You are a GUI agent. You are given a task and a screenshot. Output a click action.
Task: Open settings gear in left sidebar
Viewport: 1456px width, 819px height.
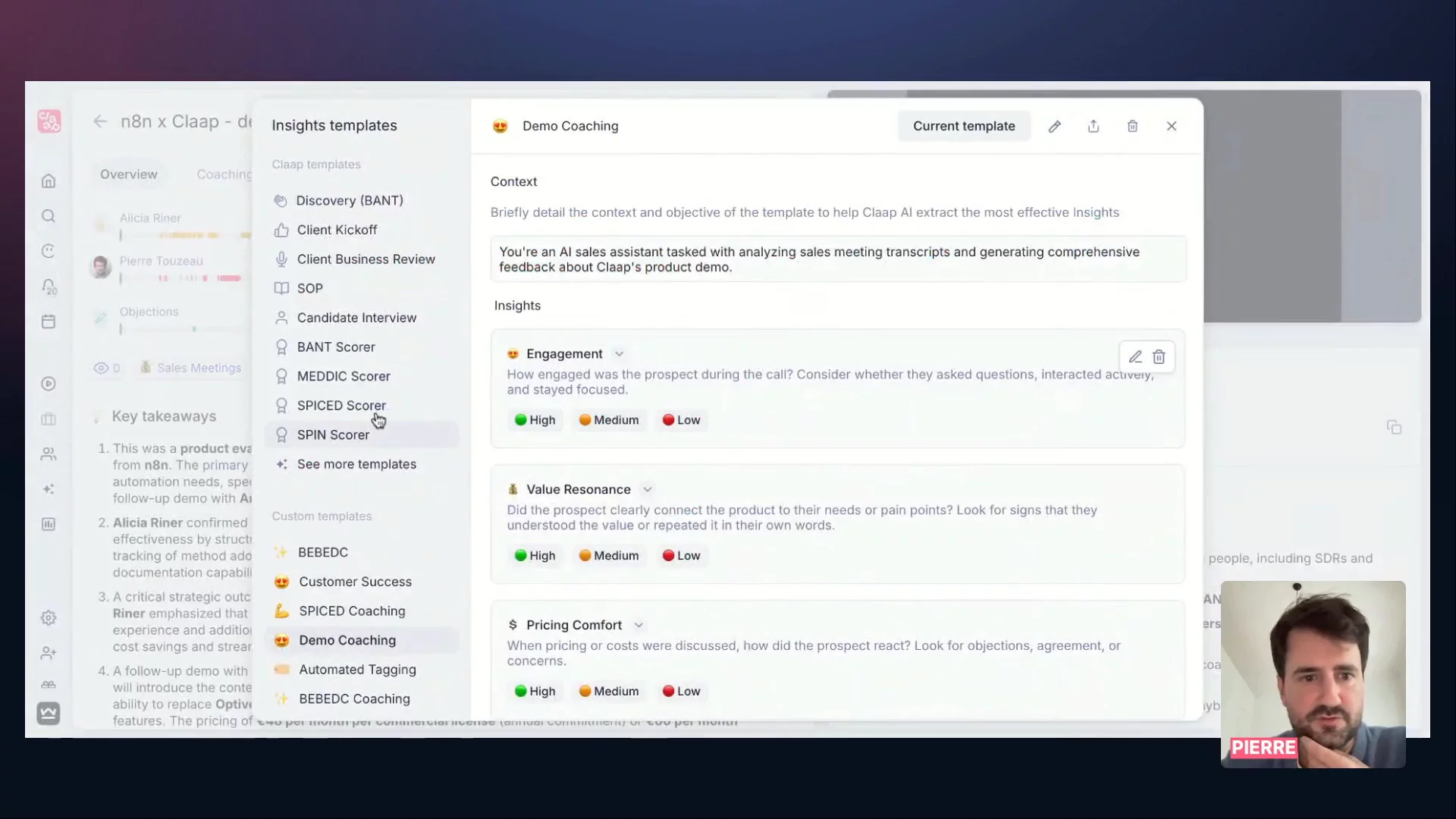pos(49,618)
